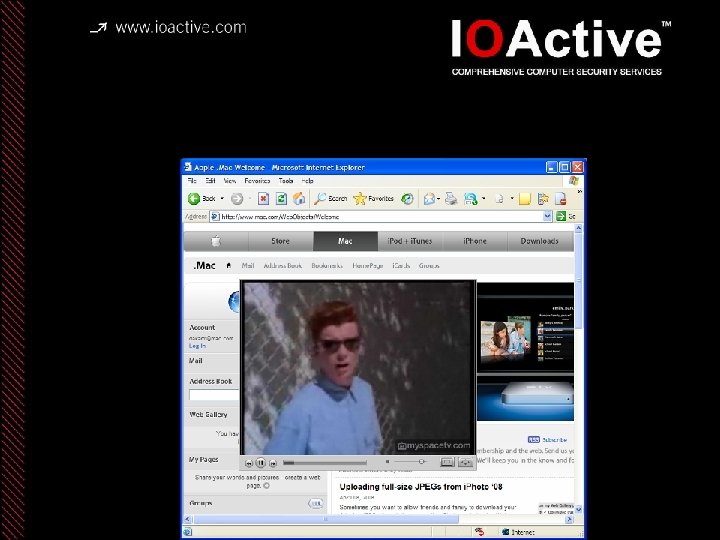Click the green Back arrow in Internet Explorer
The height and width of the screenshot is (540, 720).
[x=194, y=198]
